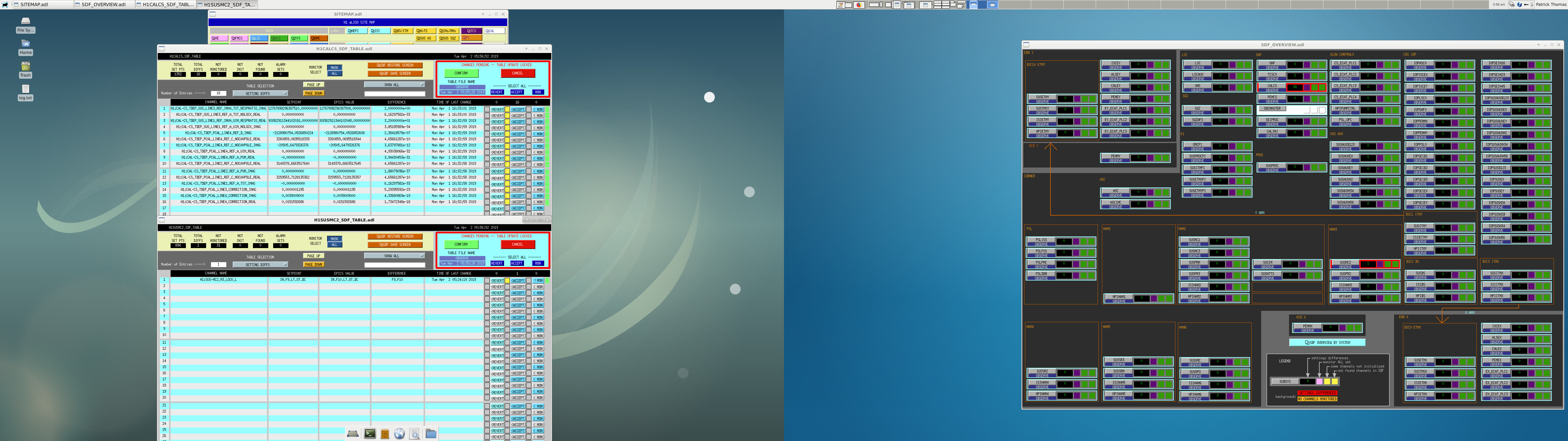Image resolution: width=1568 pixels, height=441 pixels.
Task: Open SDF SAVE SCREEN from H1SUSMC2 window
Action: (395, 245)
